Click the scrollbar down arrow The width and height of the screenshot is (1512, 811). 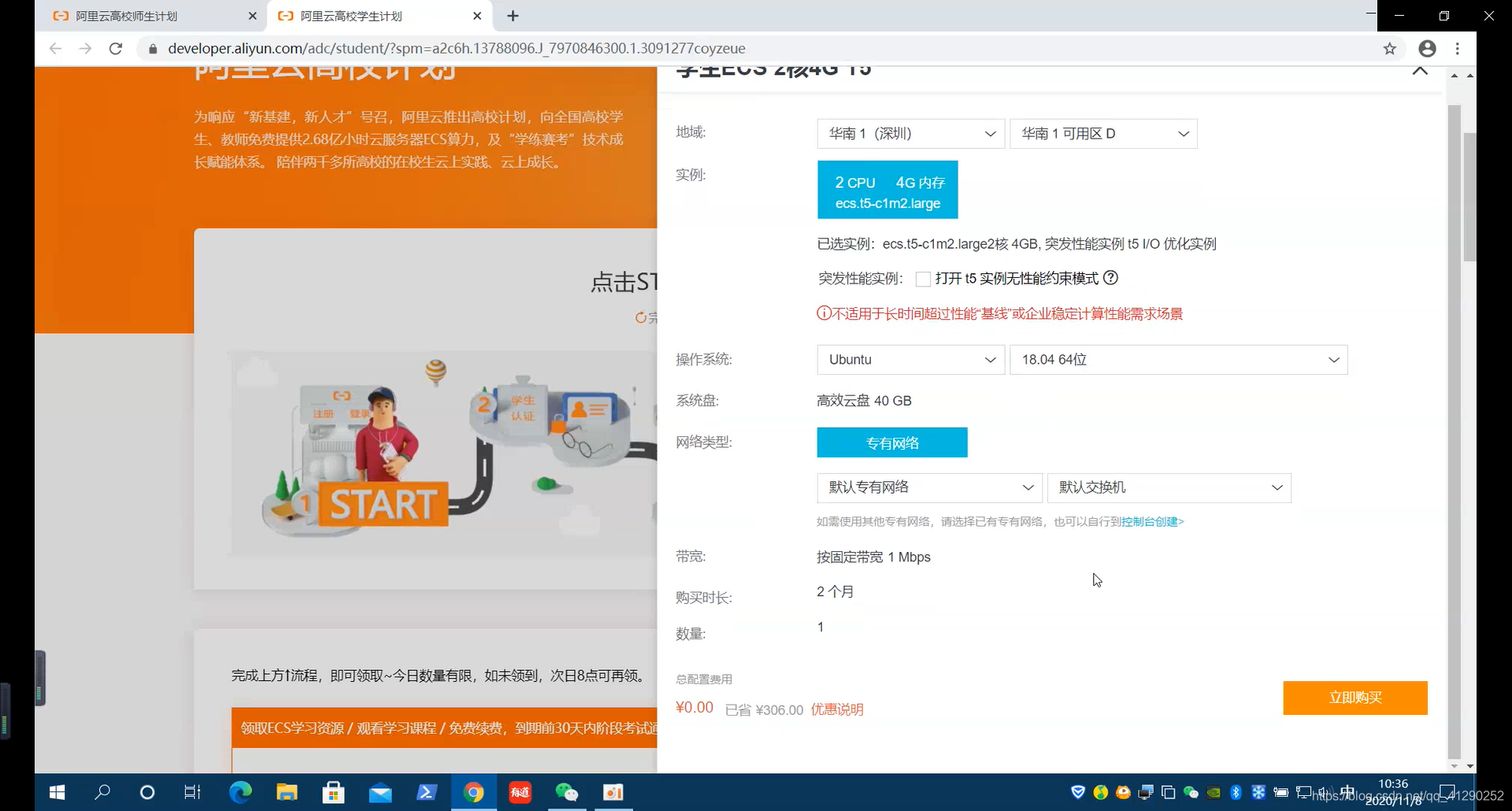(1469, 766)
